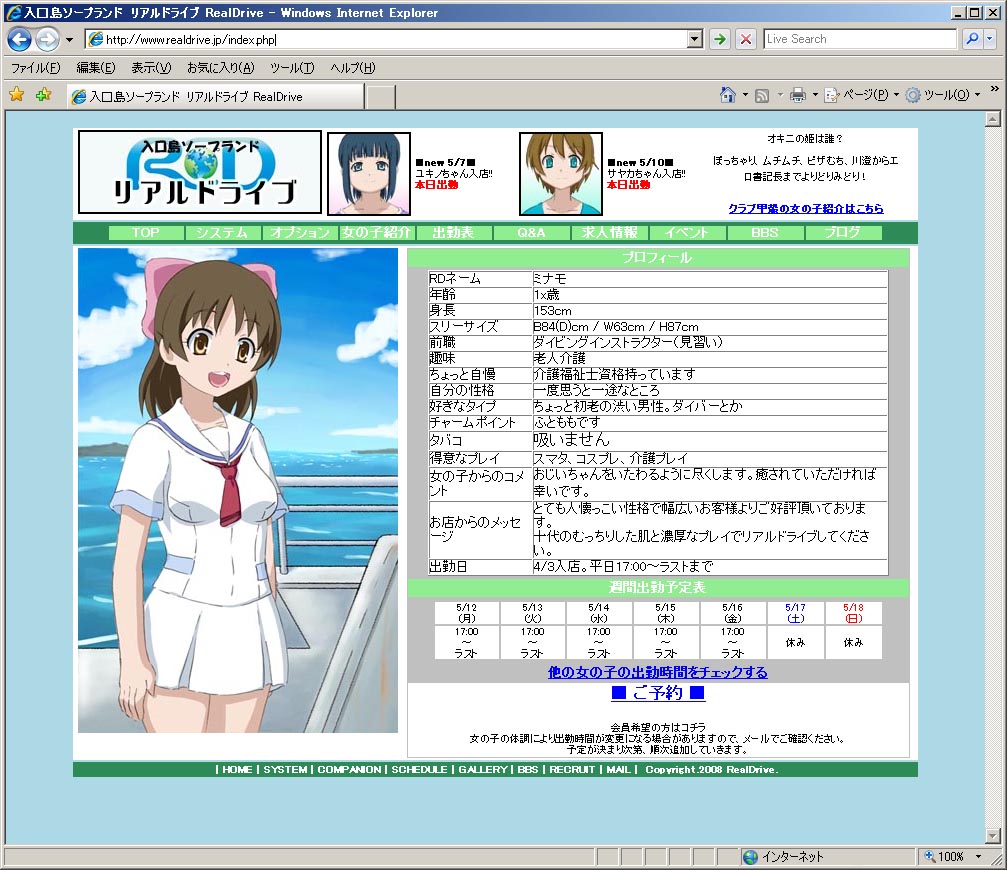Click the リアルドライブ site logo banner
This screenshot has height=870, width=1007.
tap(200, 172)
